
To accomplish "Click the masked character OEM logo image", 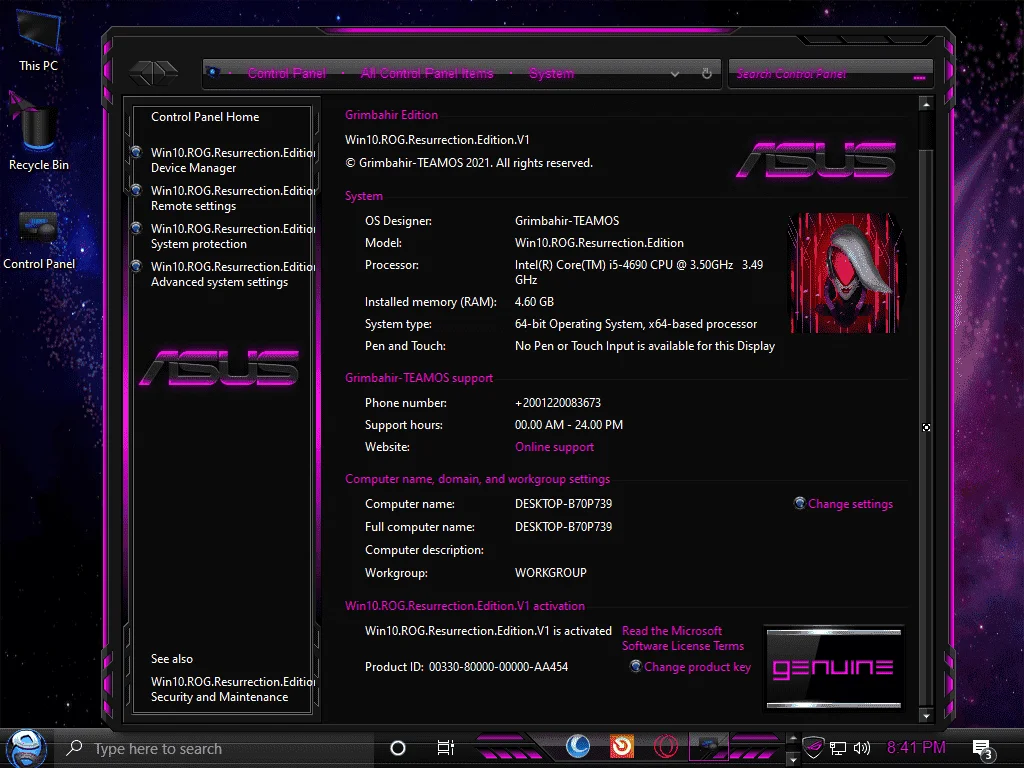I will tap(844, 273).
